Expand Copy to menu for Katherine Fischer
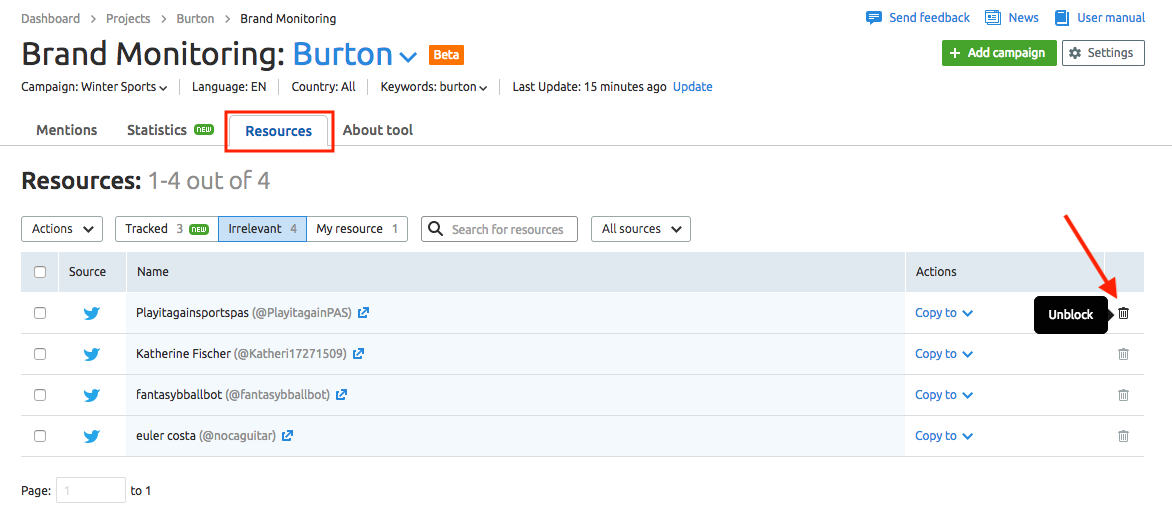Screen dimensions: 1172x512 [944, 354]
